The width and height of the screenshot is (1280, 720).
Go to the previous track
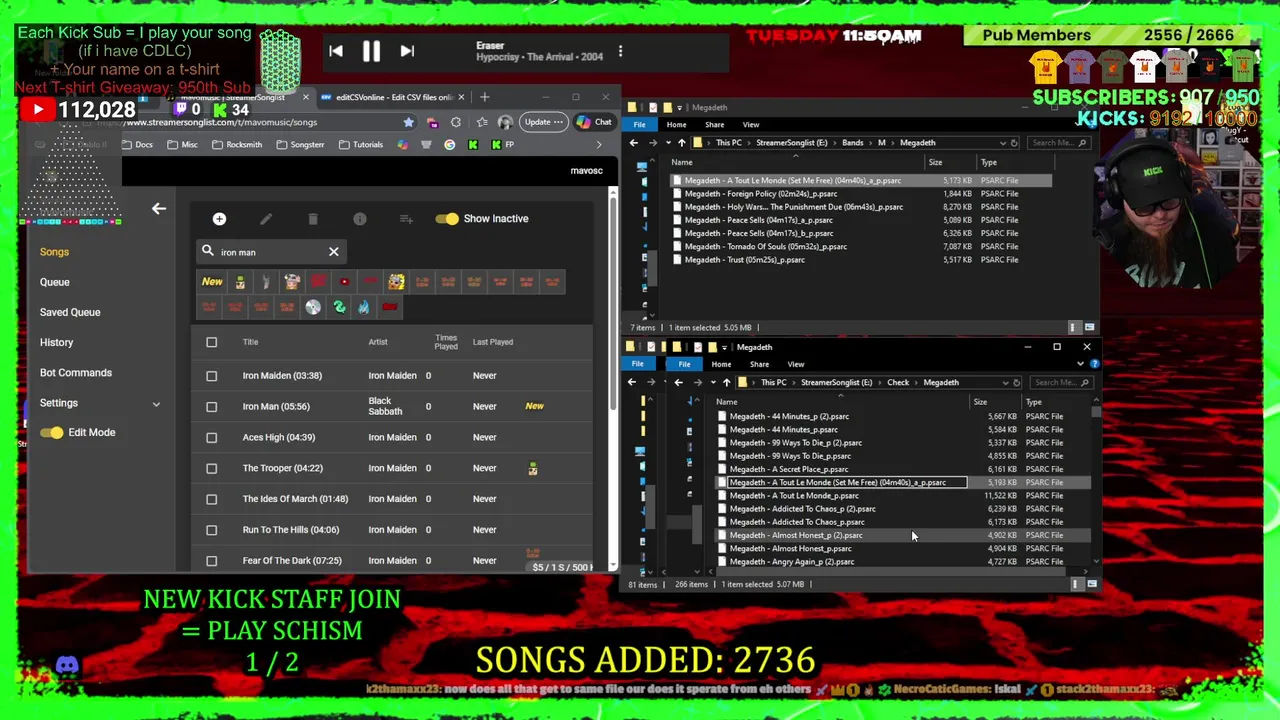pyautogui.click(x=336, y=52)
